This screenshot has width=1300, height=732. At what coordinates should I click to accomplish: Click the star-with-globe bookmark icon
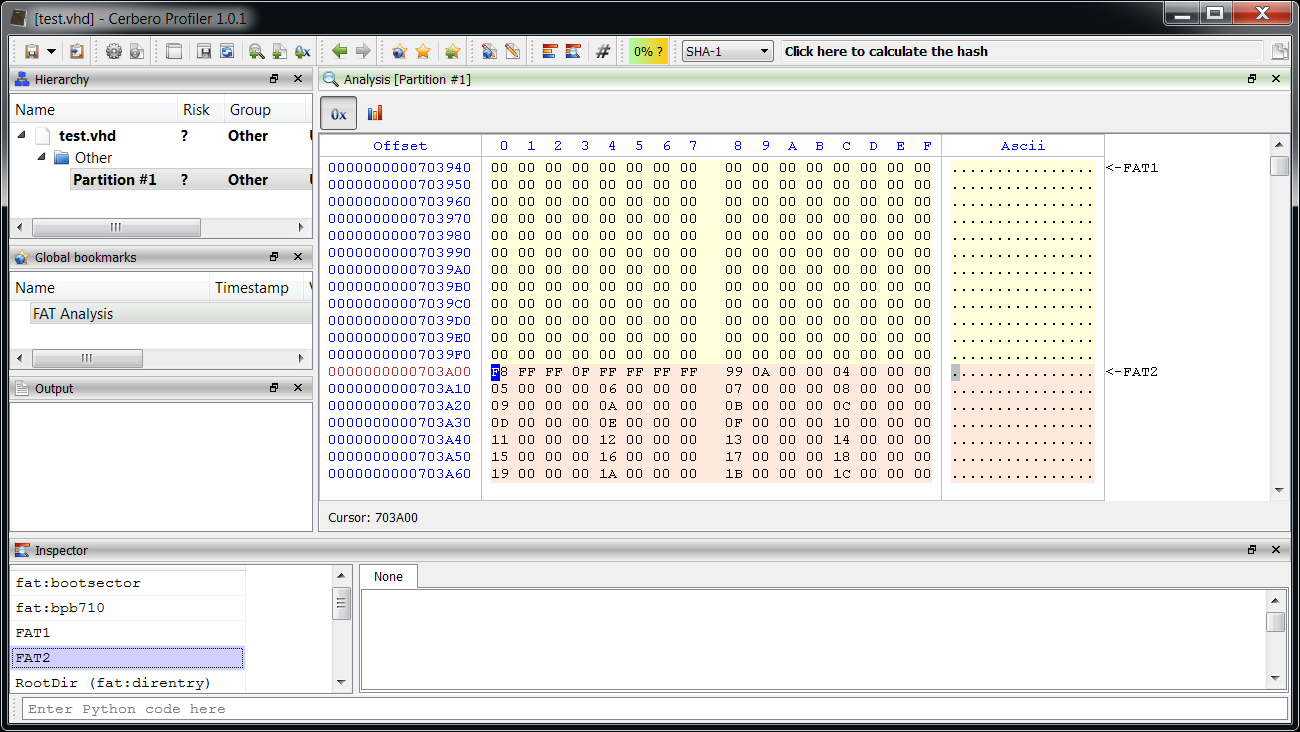(x=400, y=51)
